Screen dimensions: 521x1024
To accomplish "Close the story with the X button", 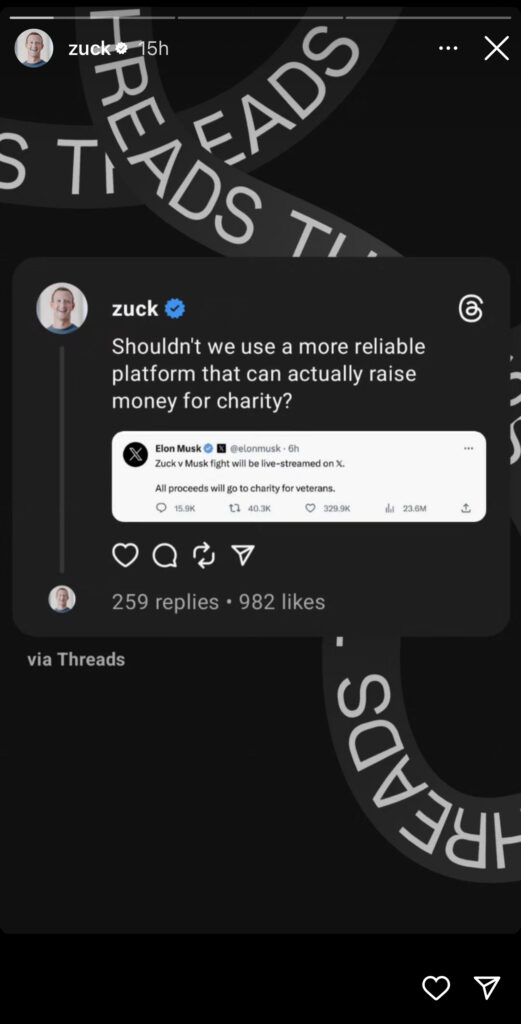I will pyautogui.click(x=496, y=48).
